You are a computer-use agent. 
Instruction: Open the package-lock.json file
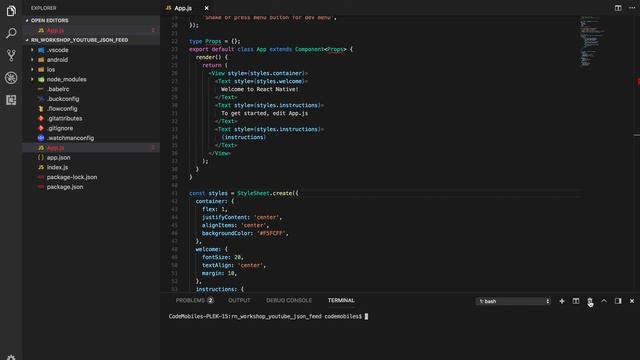point(72,177)
